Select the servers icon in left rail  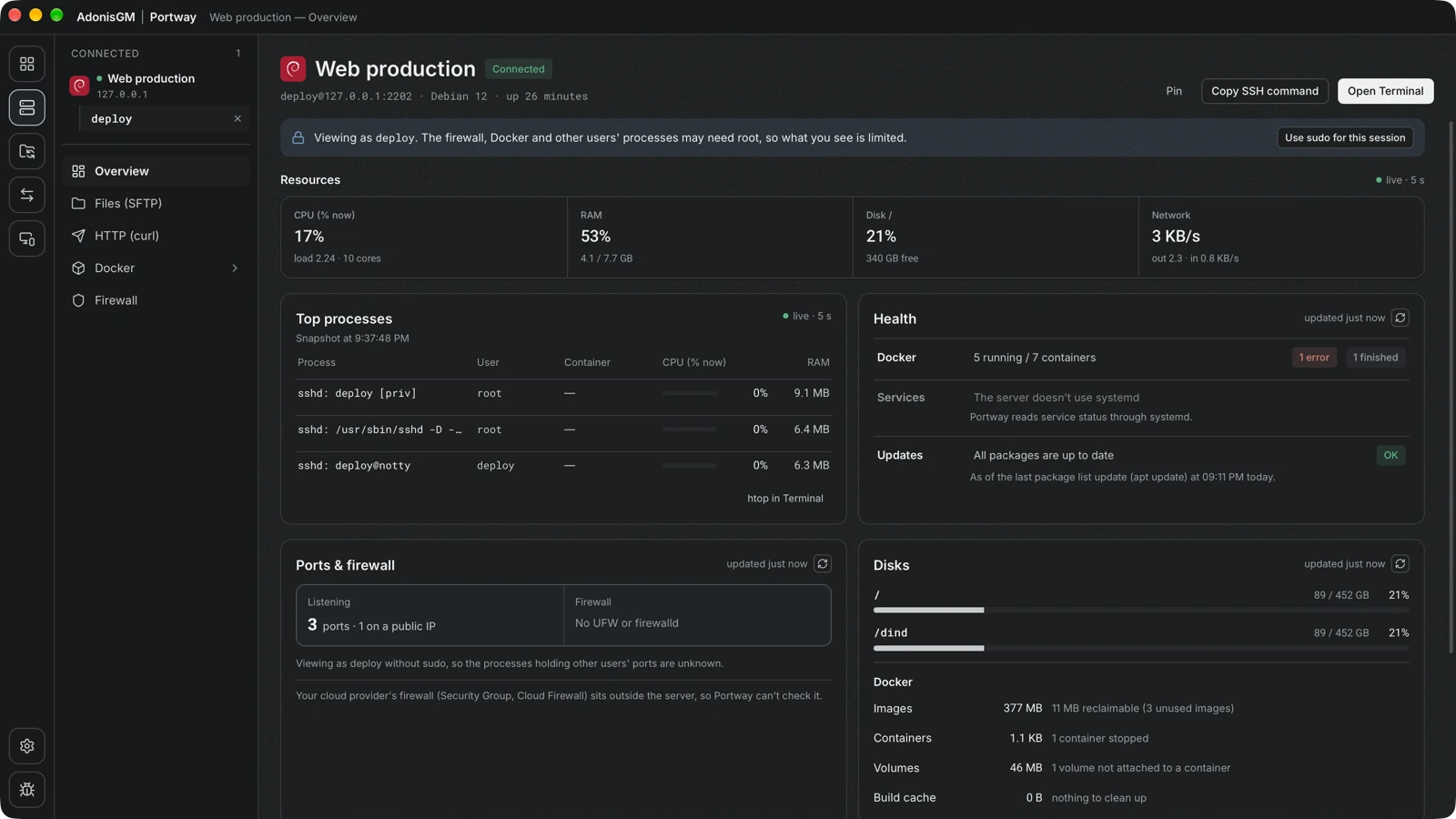pos(27,107)
